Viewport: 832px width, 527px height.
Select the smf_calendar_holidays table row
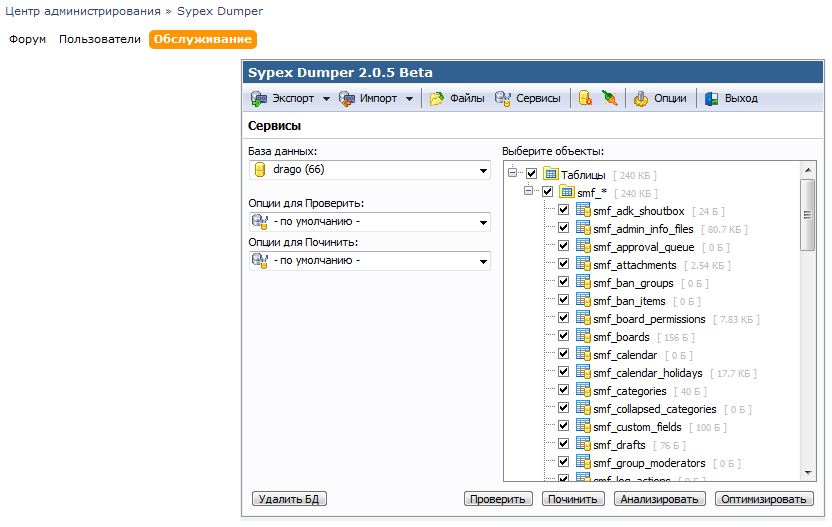647,373
